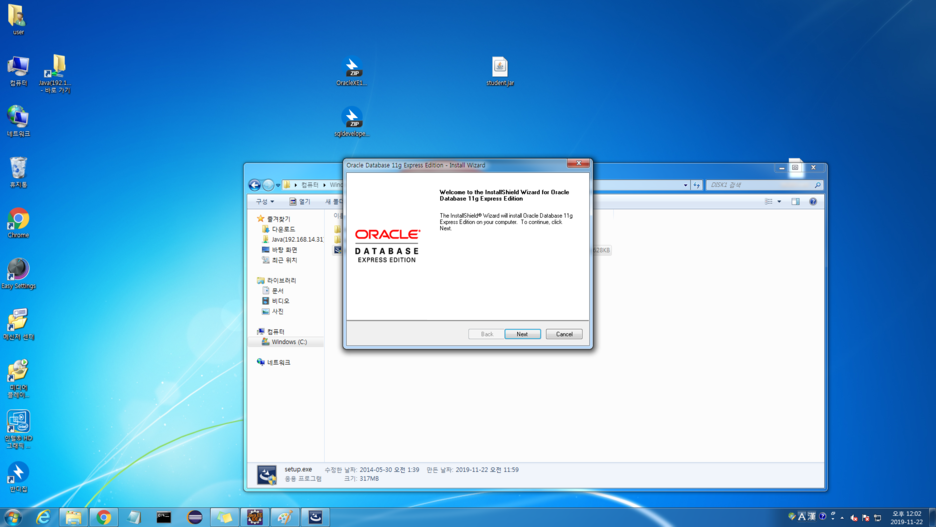Open the user folder on the desktop

17,20
